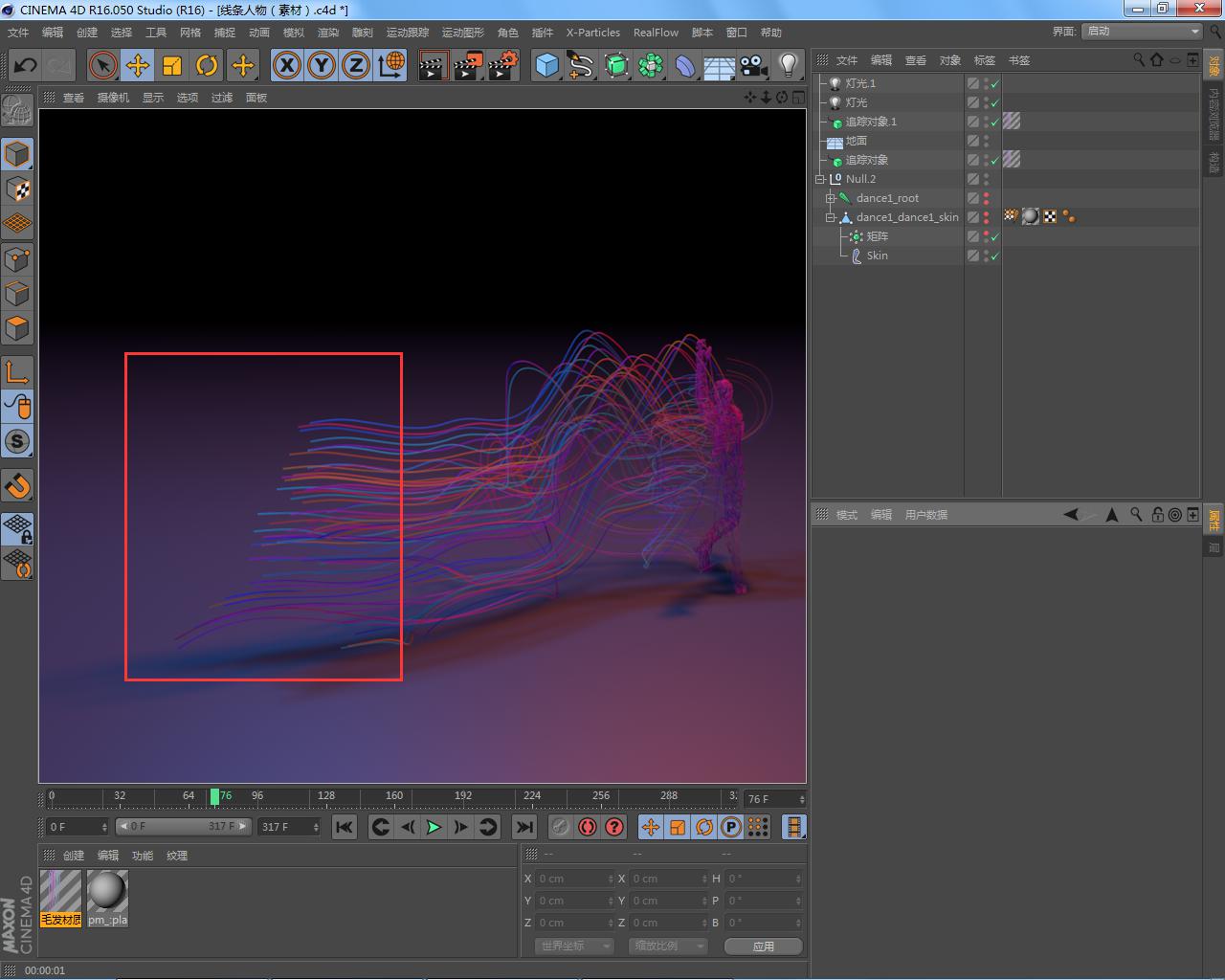The height and width of the screenshot is (980, 1225).
Task: Open the 界面 layout dropdown
Action: pyautogui.click(x=1143, y=32)
